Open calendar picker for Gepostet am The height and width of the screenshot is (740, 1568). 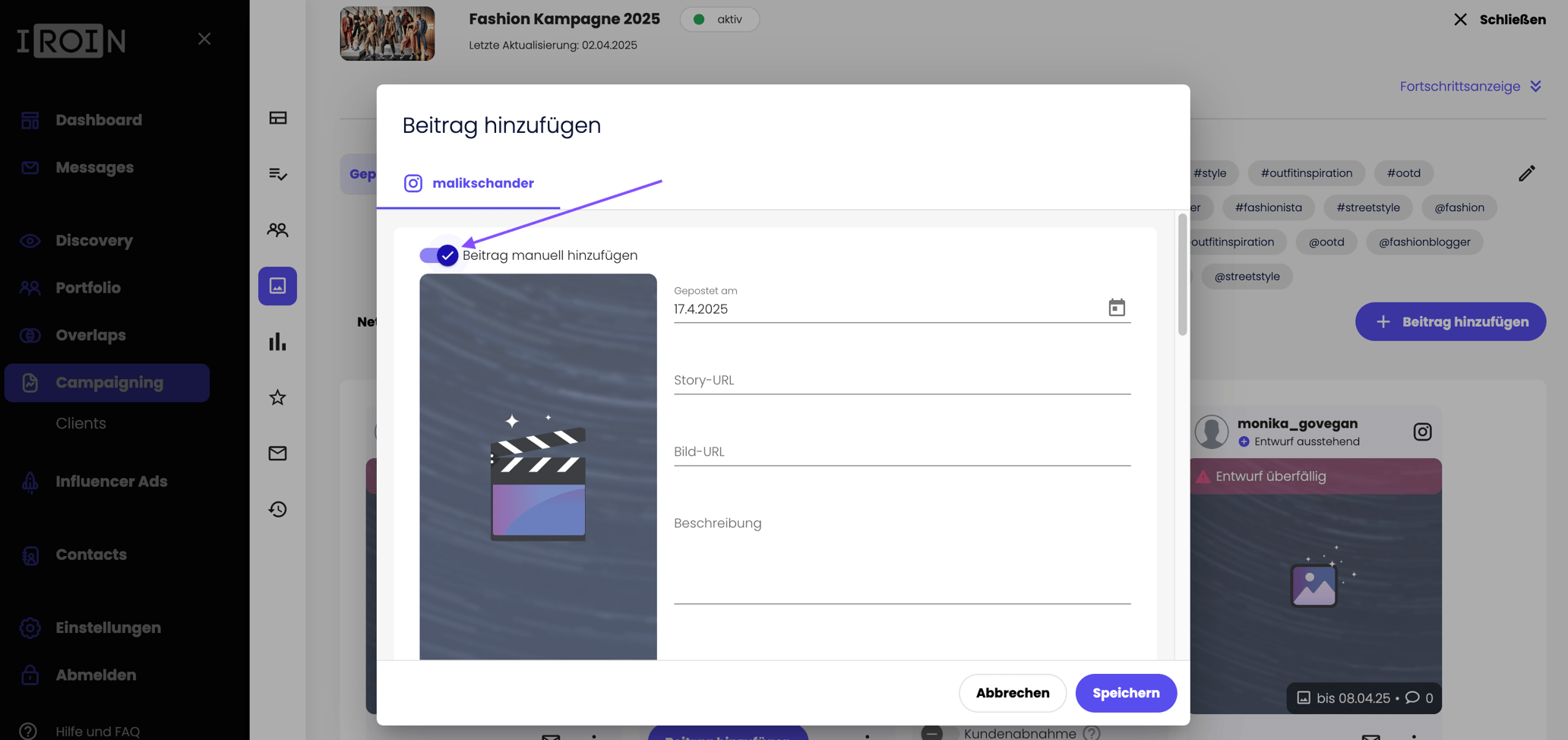pos(1116,308)
